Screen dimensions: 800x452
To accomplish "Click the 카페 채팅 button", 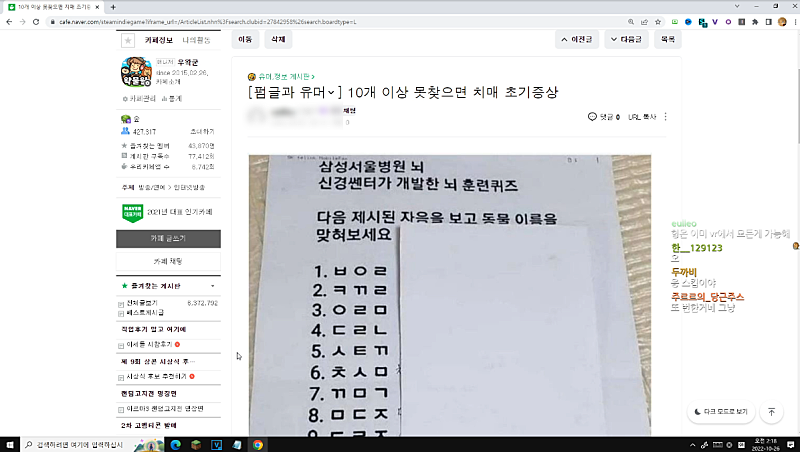I will coord(168,261).
